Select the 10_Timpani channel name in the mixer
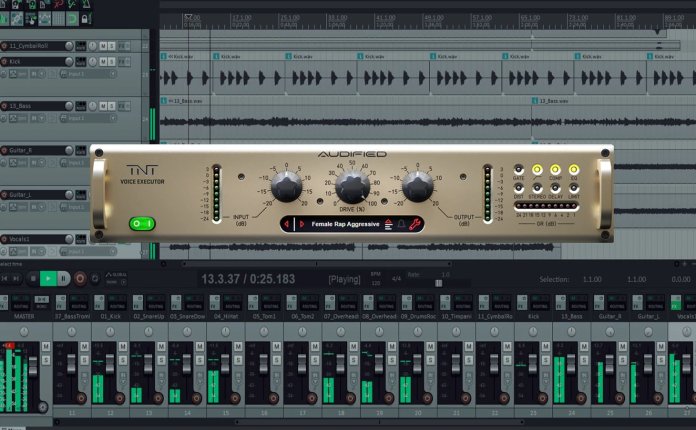This screenshot has width=696, height=430. point(456,316)
